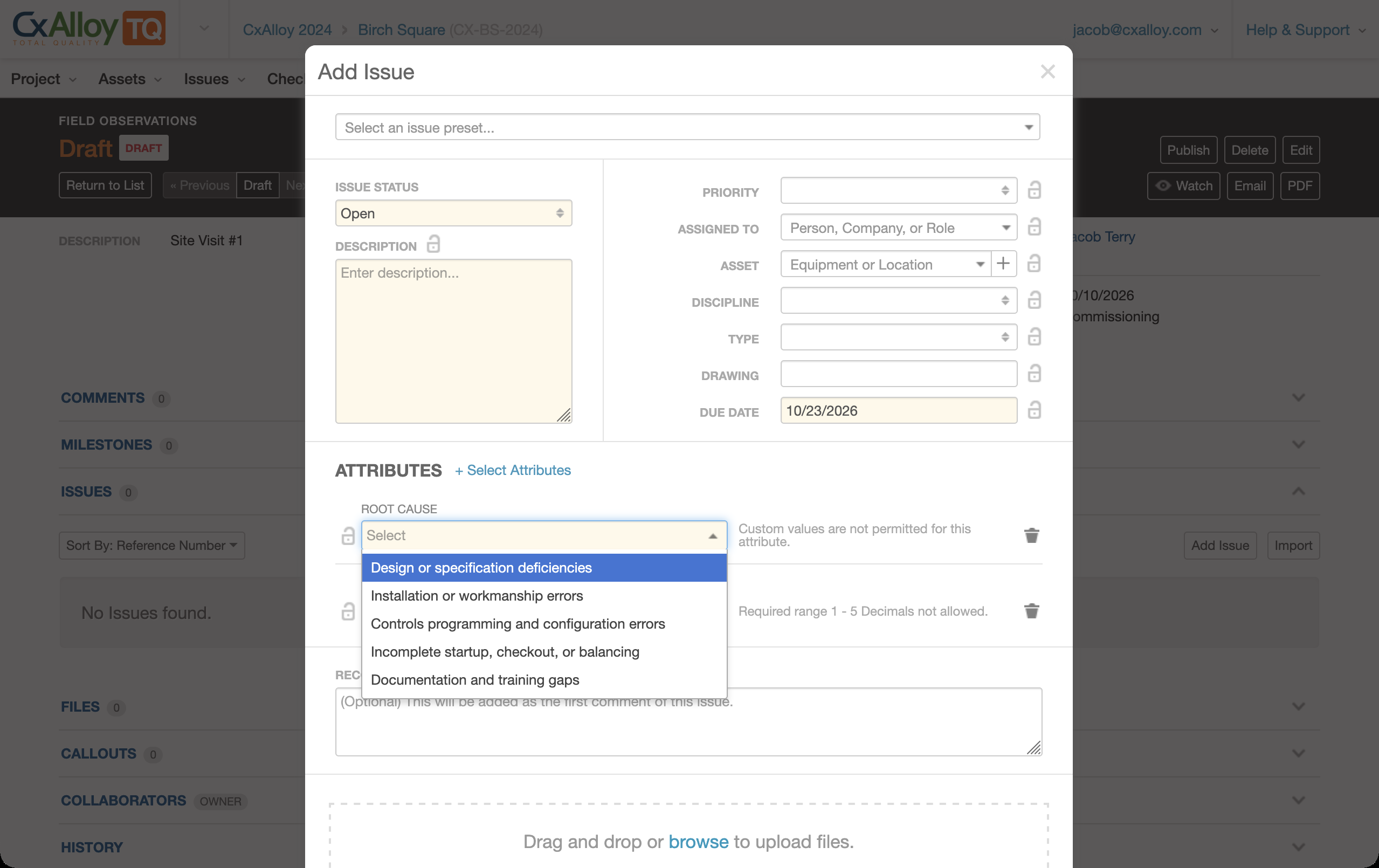Toggle the lock icon next to Asset
The image size is (1379, 868).
[x=1033, y=264]
